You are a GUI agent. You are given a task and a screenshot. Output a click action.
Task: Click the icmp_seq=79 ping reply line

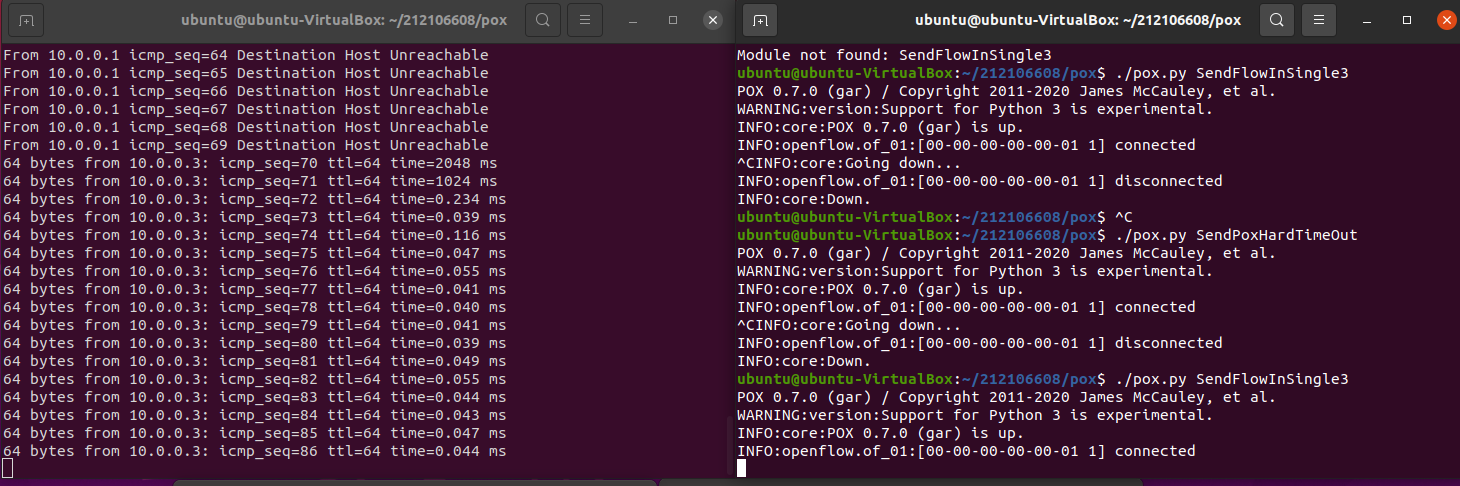click(254, 325)
